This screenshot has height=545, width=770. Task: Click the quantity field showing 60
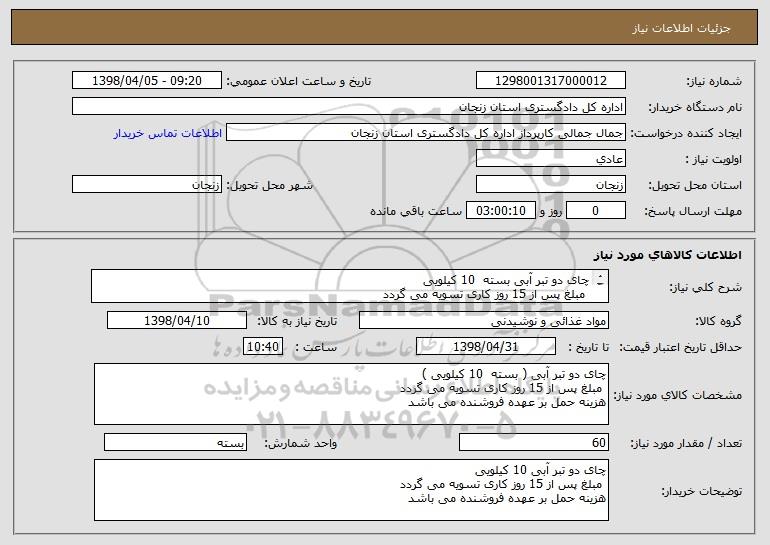[534, 442]
